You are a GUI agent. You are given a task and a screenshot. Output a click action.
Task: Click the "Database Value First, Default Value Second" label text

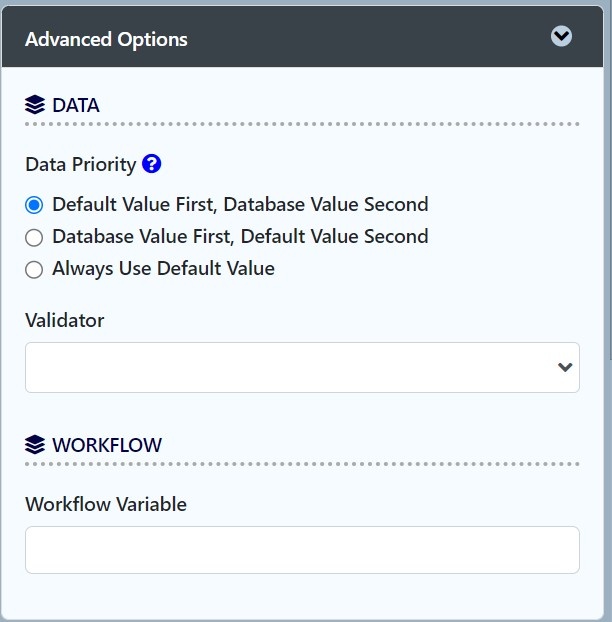[240, 237]
